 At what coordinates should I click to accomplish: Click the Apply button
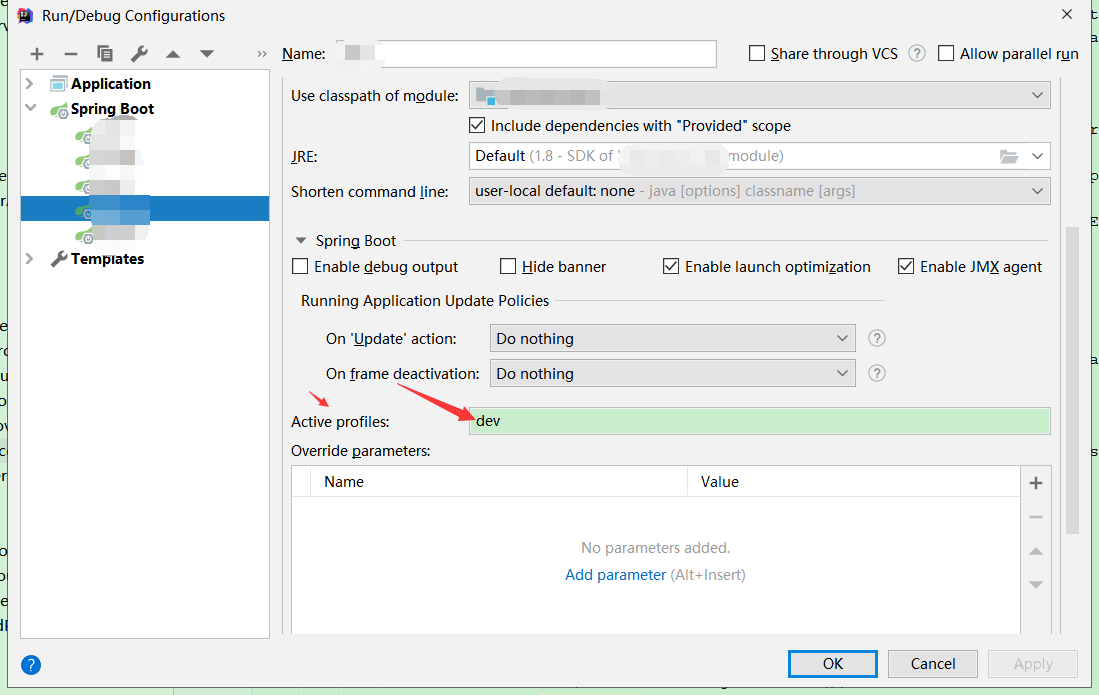coord(1033,663)
